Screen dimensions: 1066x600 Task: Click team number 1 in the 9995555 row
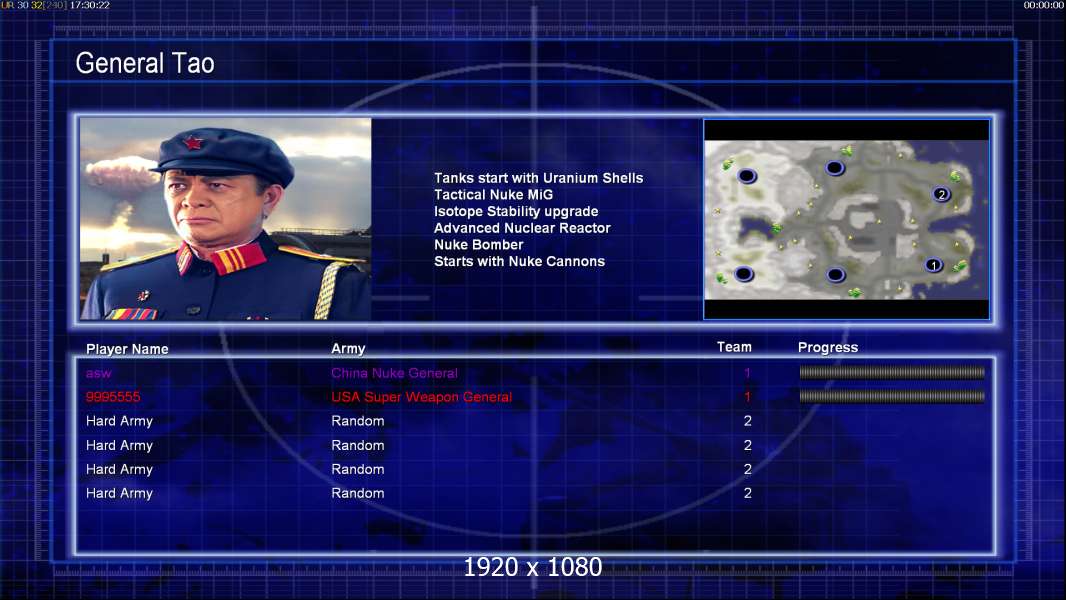point(747,397)
